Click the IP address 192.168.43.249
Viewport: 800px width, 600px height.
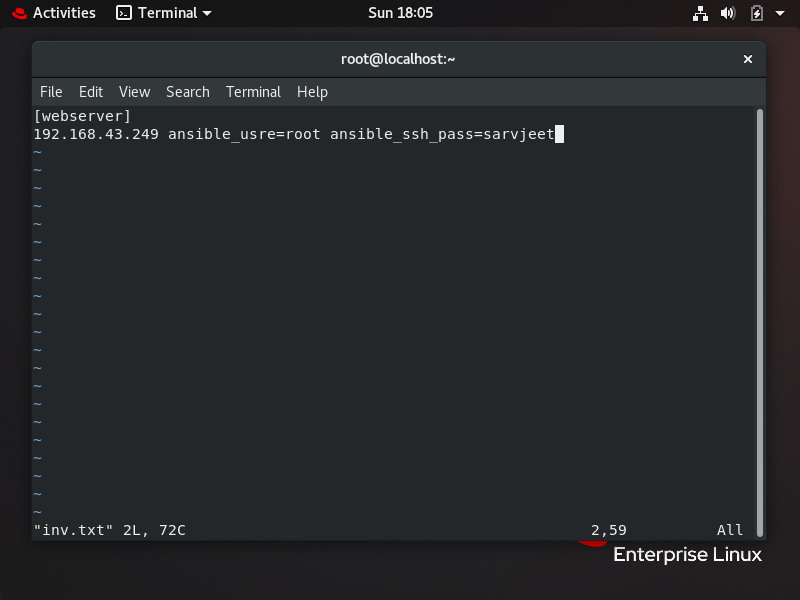click(x=96, y=134)
